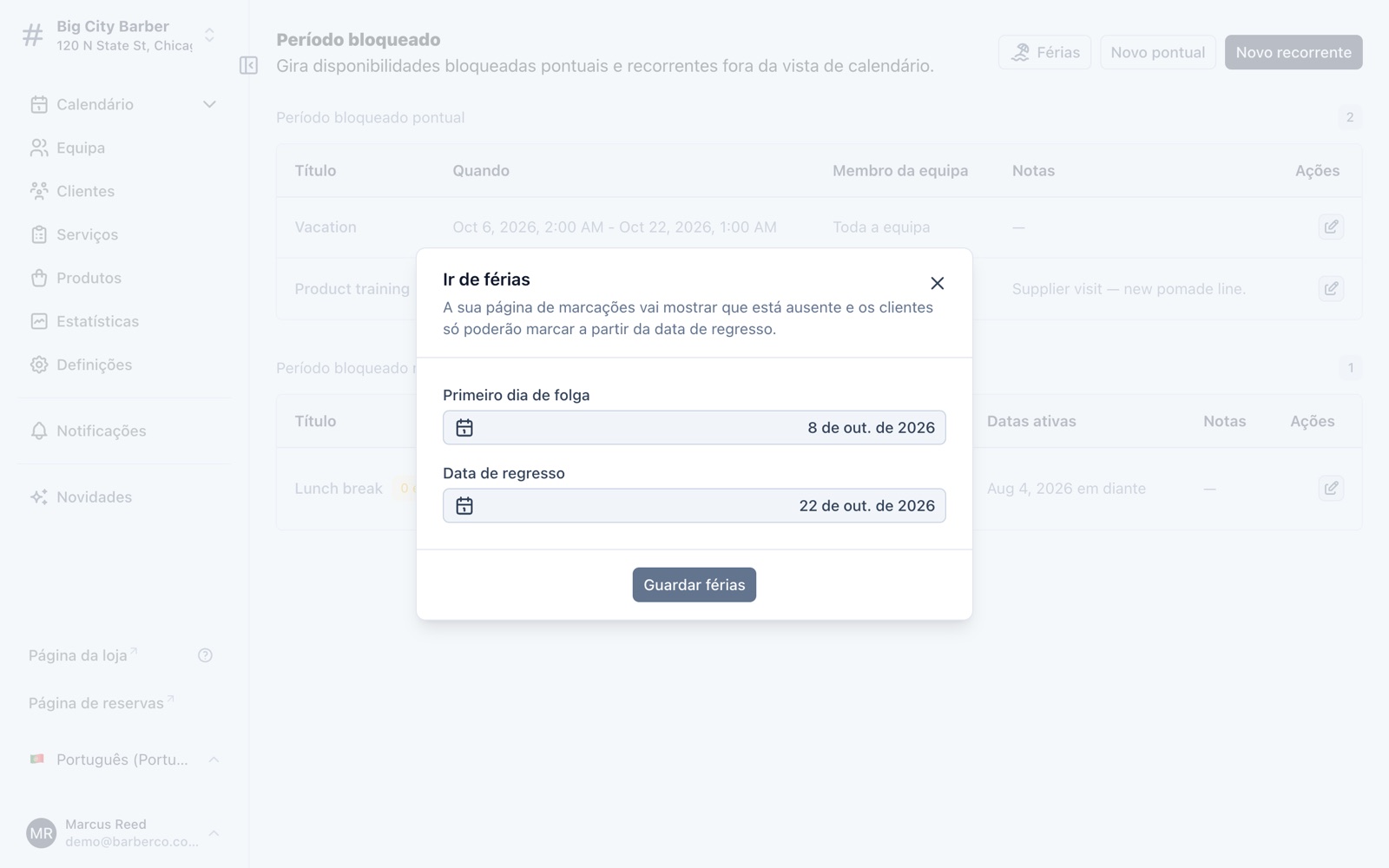This screenshot has height=868, width=1389.
Task: Edit the Product training entry
Action: [1331, 289]
